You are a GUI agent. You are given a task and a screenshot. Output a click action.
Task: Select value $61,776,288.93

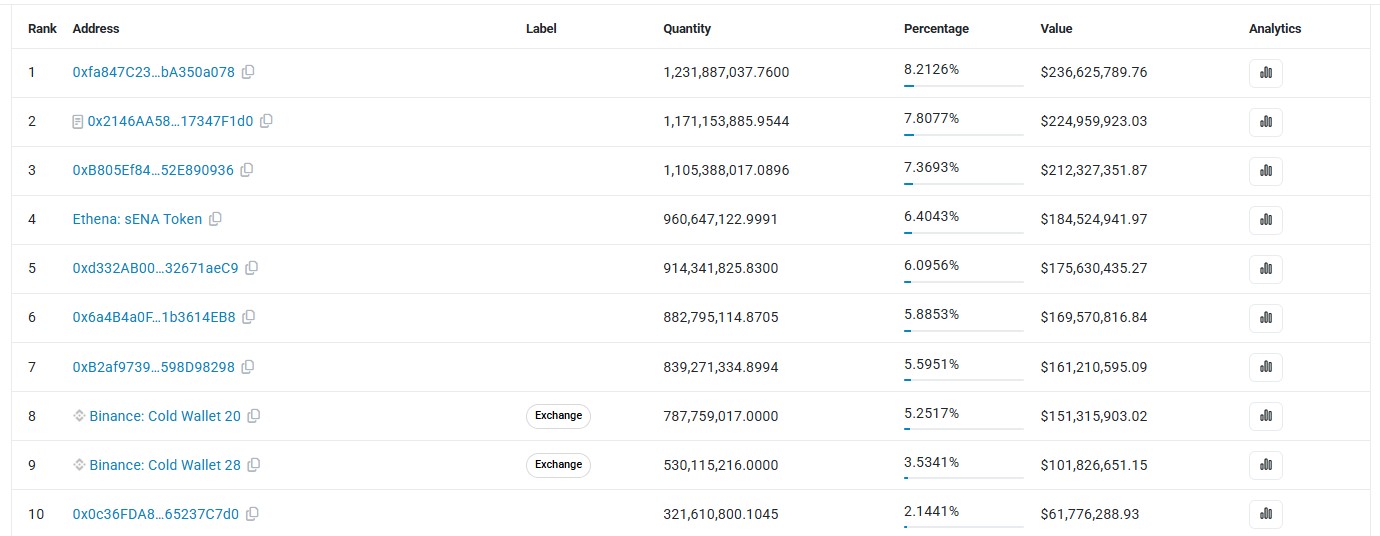click(x=1090, y=514)
